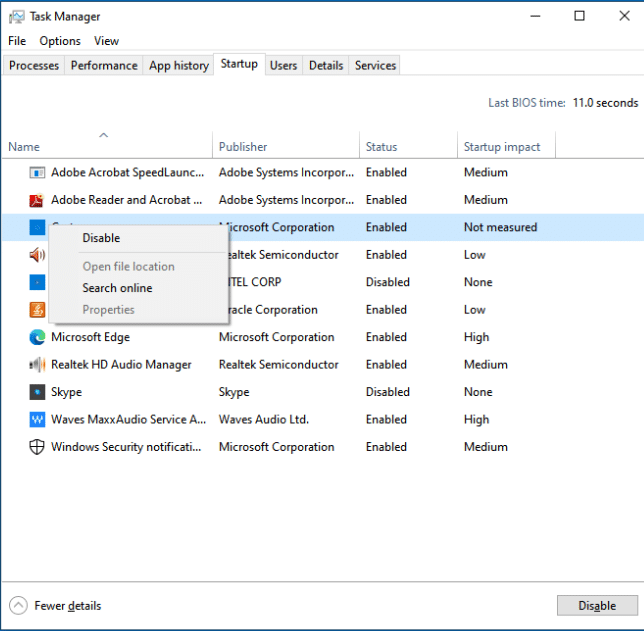Click the Adobe Acrobat SpeedLauncher icon
This screenshot has height=631, width=644.
click(x=37, y=173)
